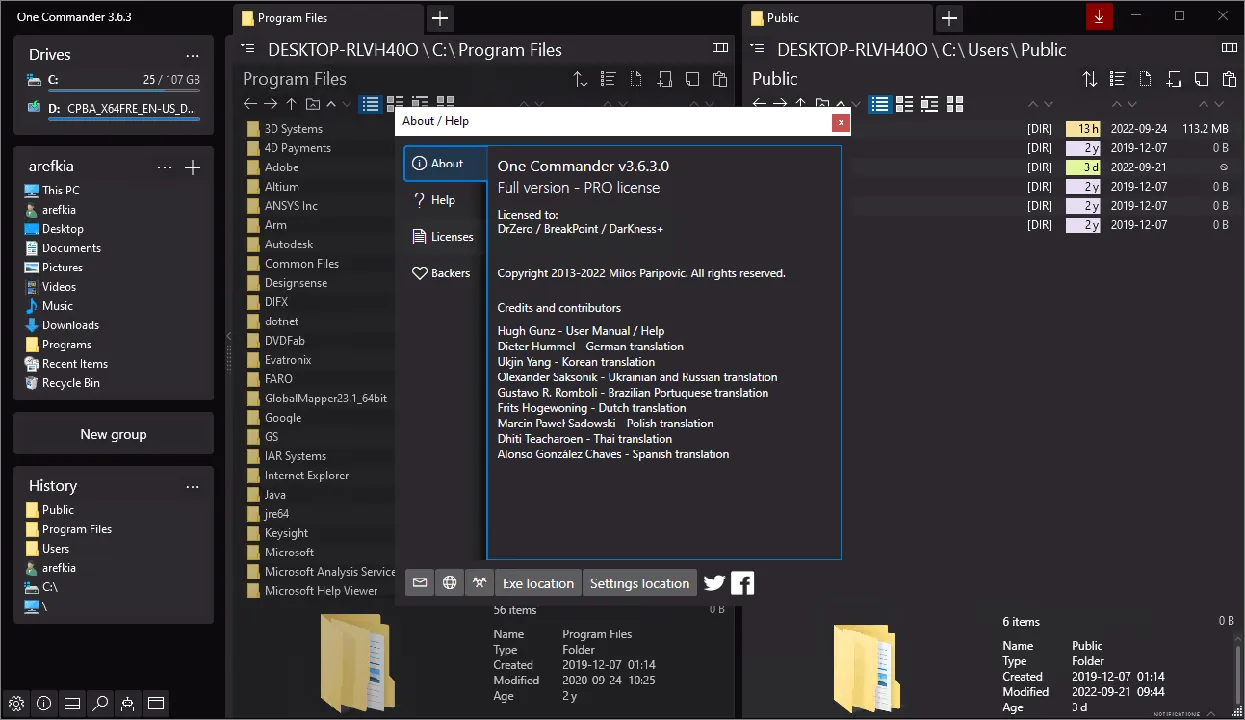Toggle sort order arrows in Public pane

pos(1090,79)
